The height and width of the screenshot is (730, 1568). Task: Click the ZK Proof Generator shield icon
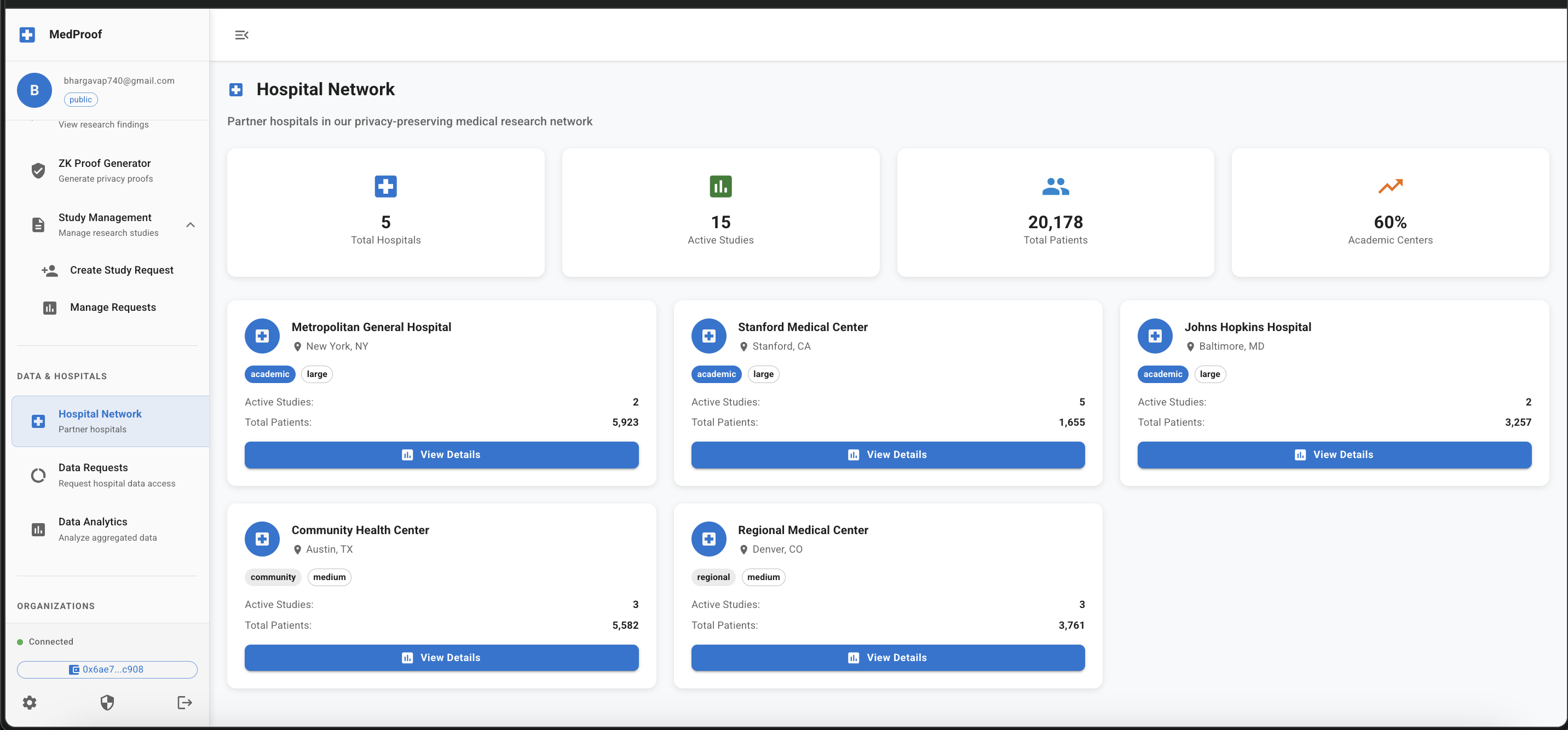point(38,170)
